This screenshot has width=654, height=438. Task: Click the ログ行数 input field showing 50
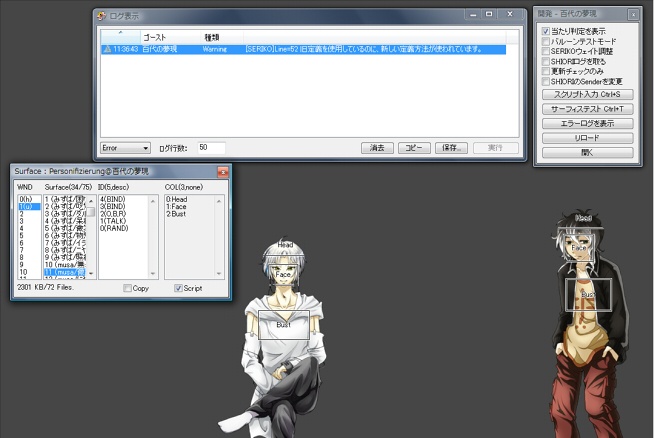pos(211,148)
